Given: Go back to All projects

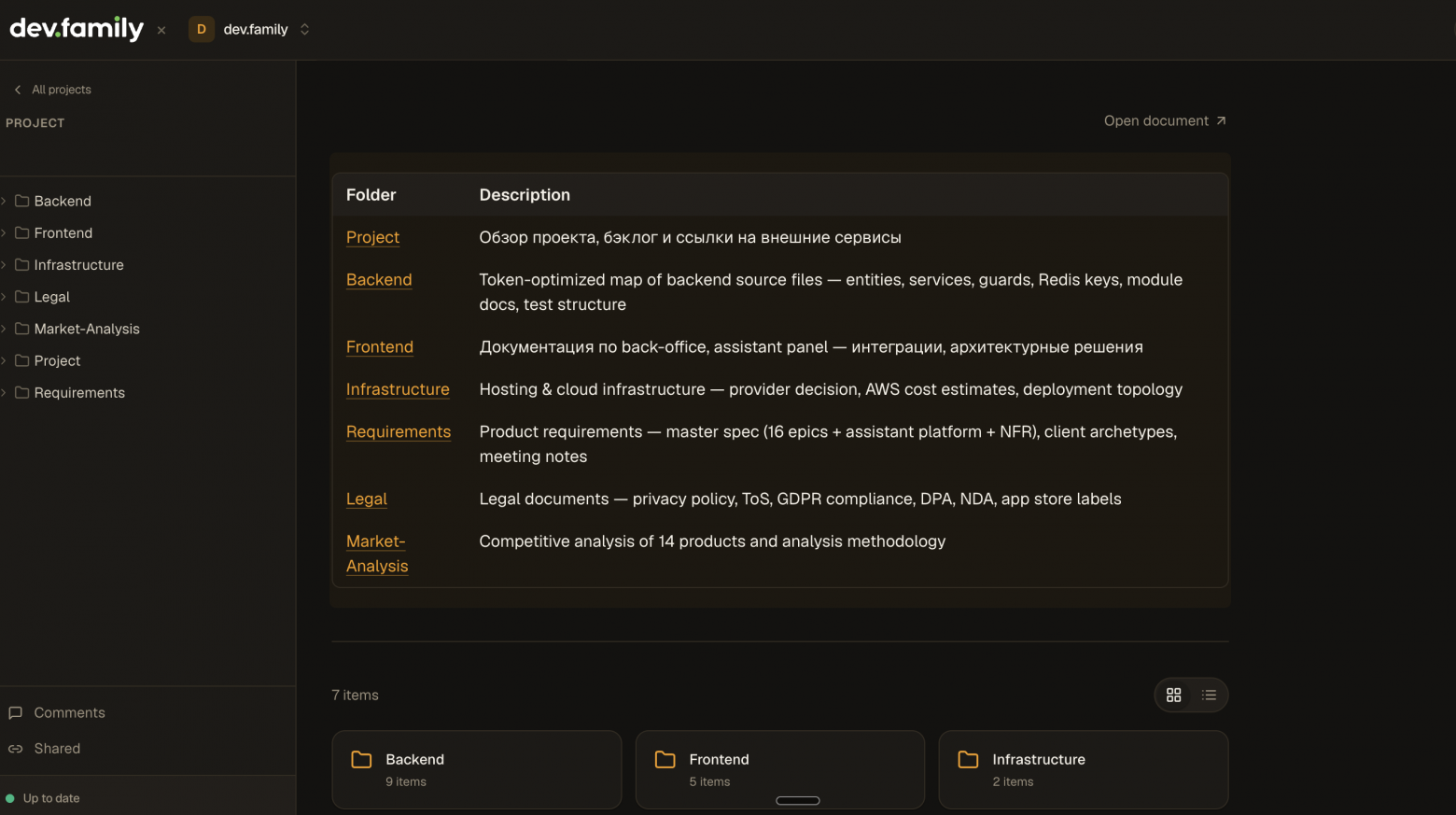Looking at the screenshot, I should [x=52, y=90].
